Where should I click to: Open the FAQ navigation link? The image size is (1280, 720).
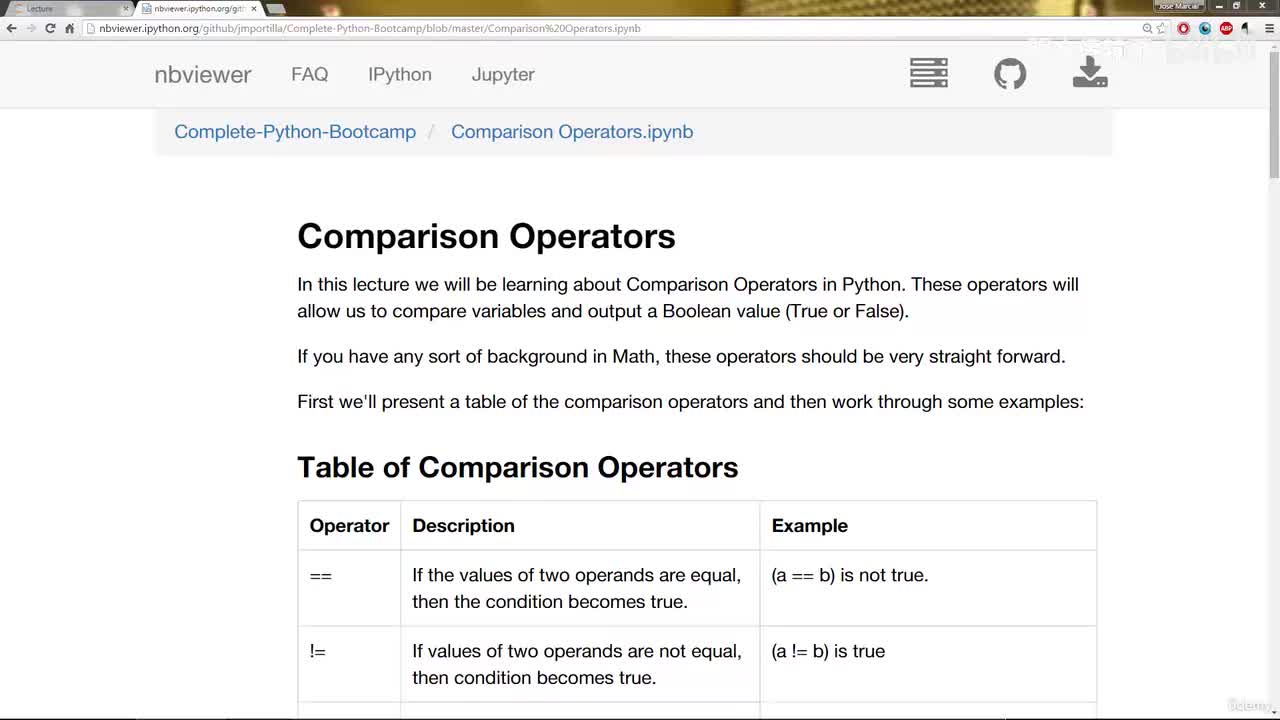[x=310, y=74]
